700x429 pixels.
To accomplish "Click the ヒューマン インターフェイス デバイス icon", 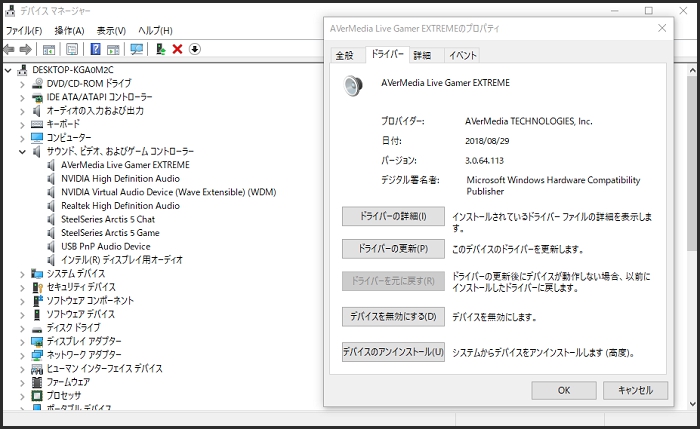I will pyautogui.click(x=37, y=369).
